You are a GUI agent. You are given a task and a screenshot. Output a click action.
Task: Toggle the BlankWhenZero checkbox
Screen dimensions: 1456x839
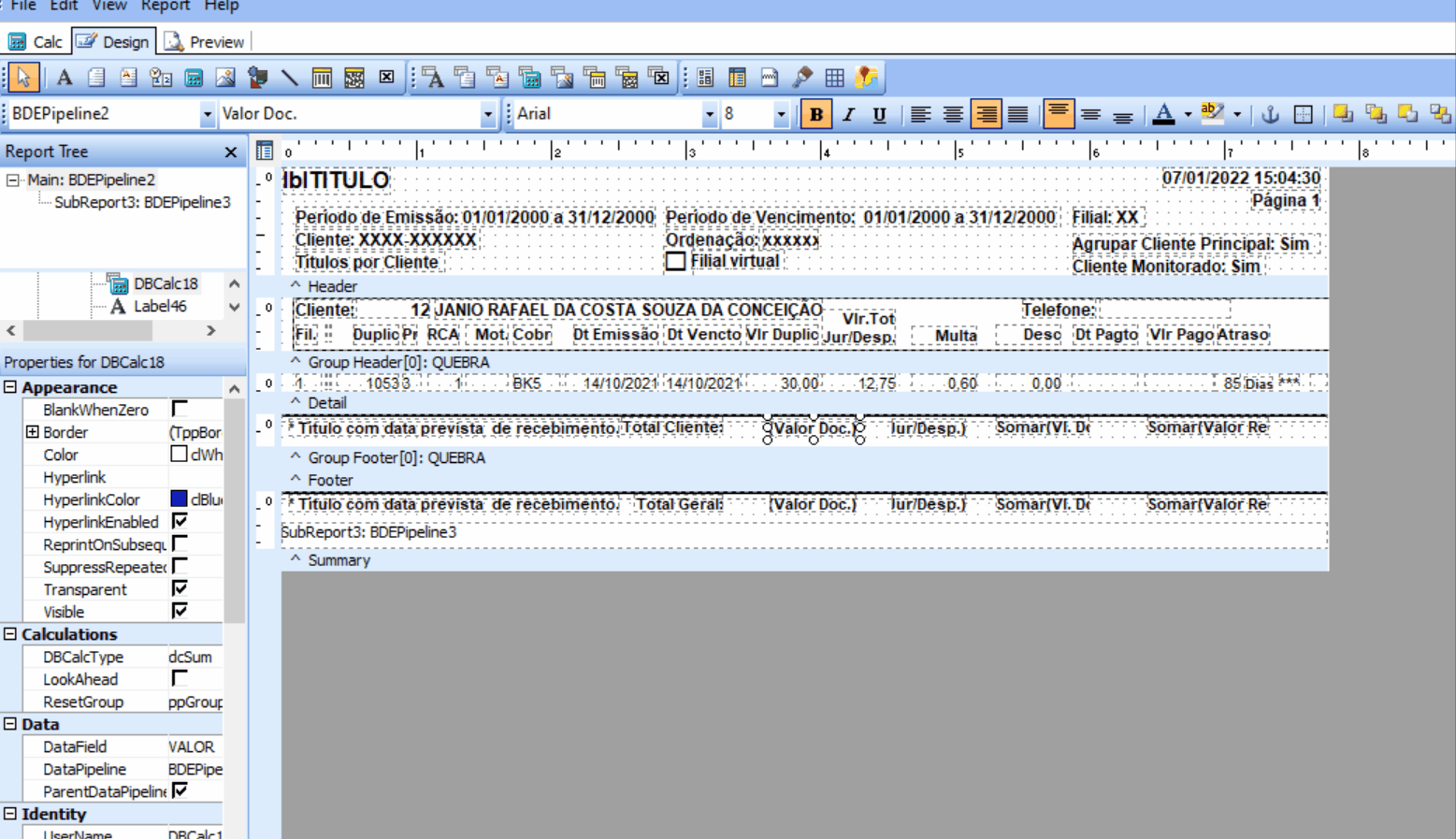pyautogui.click(x=180, y=409)
